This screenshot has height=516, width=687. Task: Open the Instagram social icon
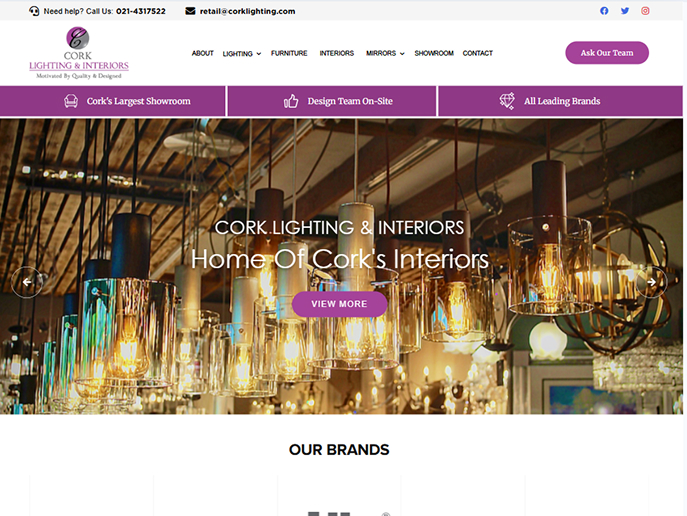coord(645,11)
